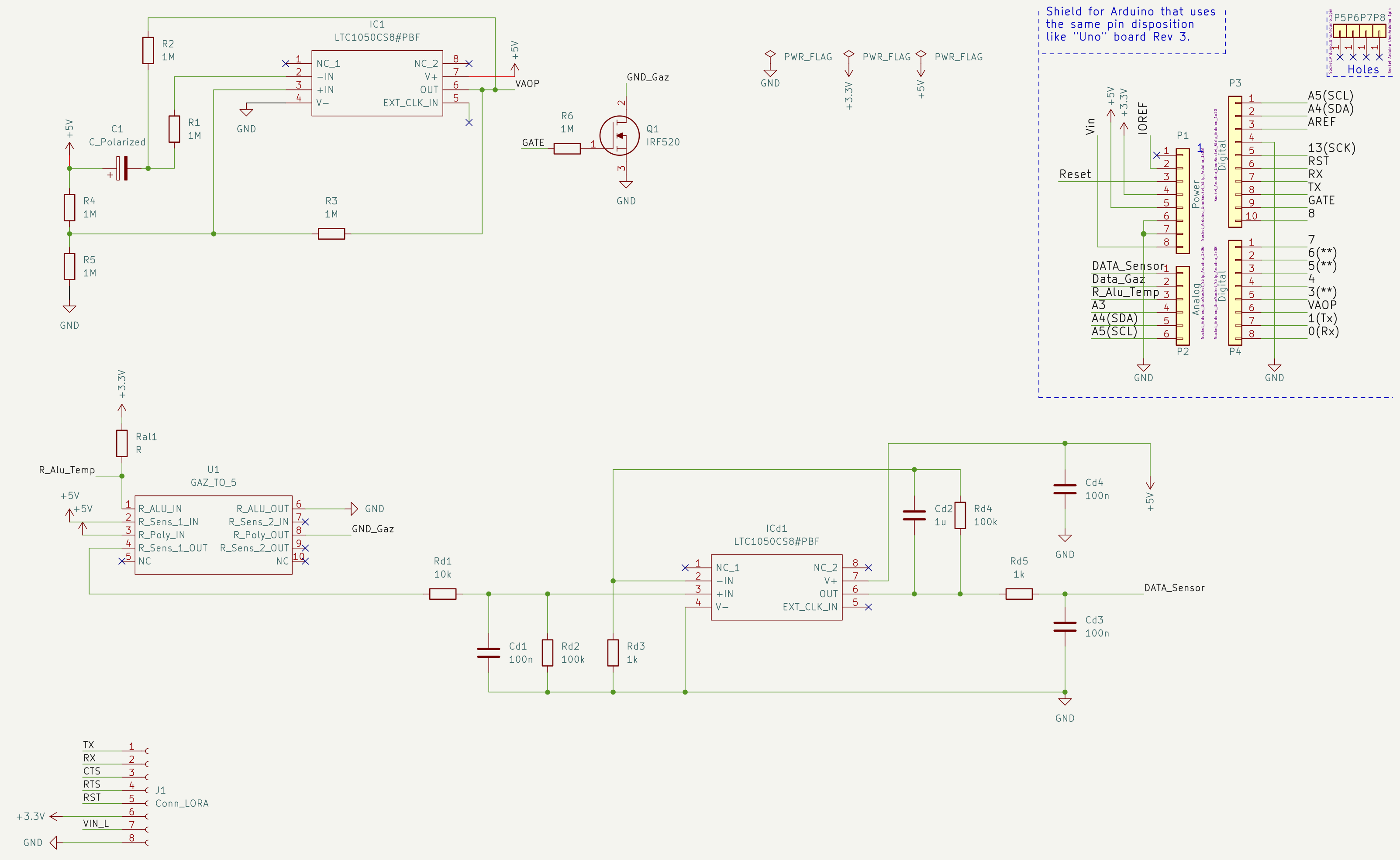The image size is (1400, 860).
Task: Click the Shield for Arduino note text
Action: pos(1131,24)
